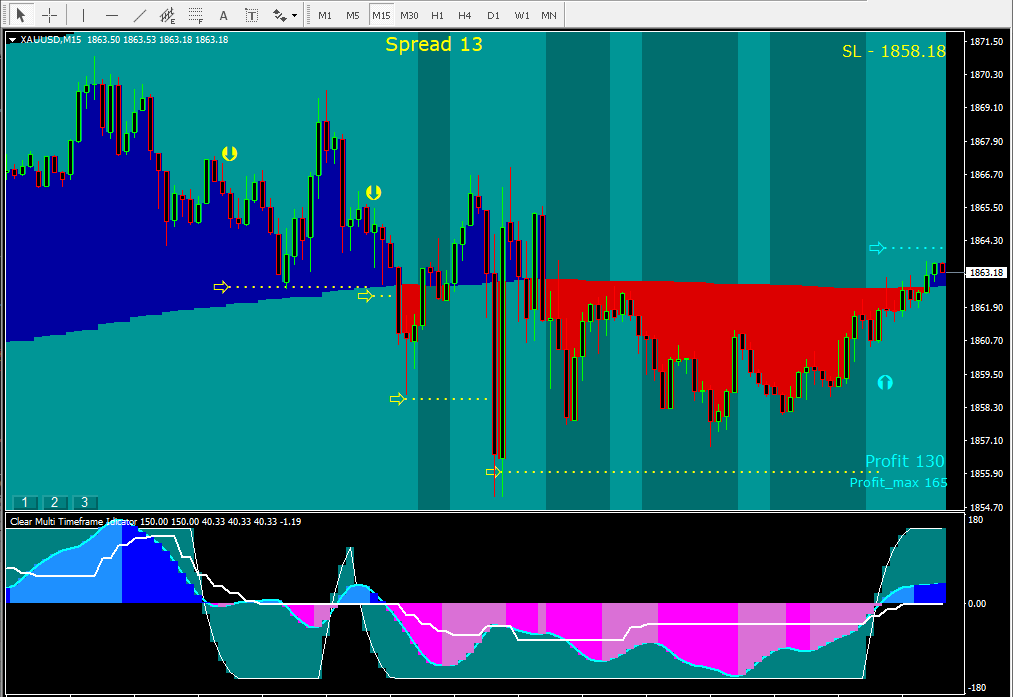Viewport: 1013px width, 697px height.
Task: Click chart button 1
Action: 25,502
